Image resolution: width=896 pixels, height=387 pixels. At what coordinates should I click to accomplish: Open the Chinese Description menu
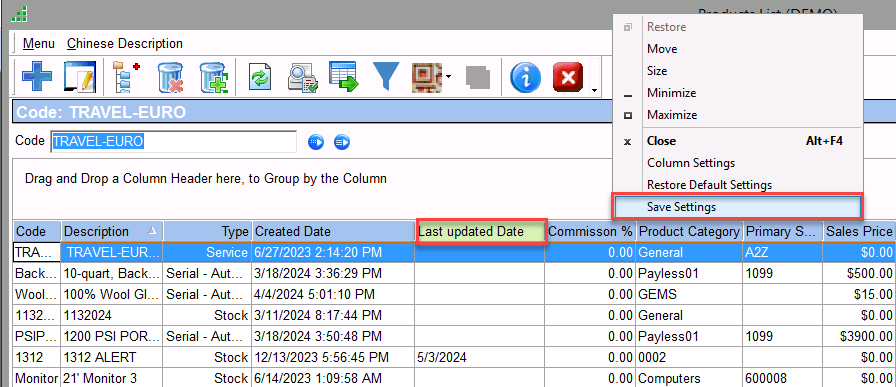point(125,43)
